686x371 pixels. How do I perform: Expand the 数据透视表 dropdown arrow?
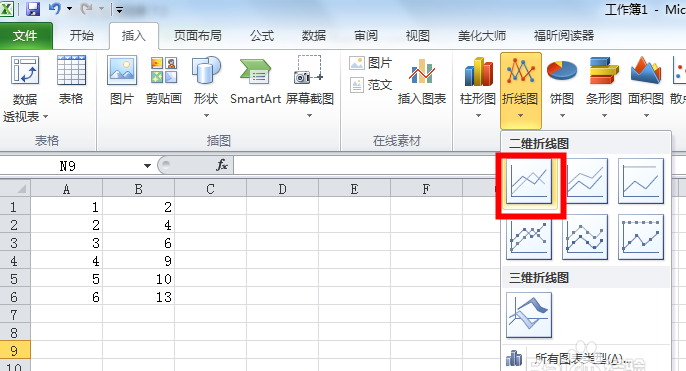click(46, 117)
